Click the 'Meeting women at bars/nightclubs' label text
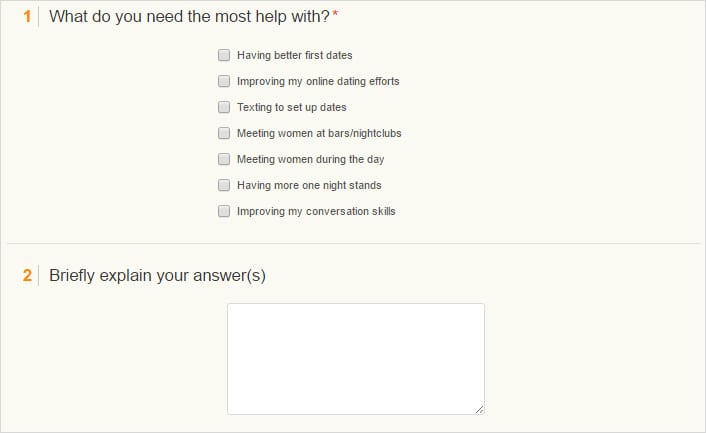Viewport: 706px width, 433px height. click(x=319, y=133)
